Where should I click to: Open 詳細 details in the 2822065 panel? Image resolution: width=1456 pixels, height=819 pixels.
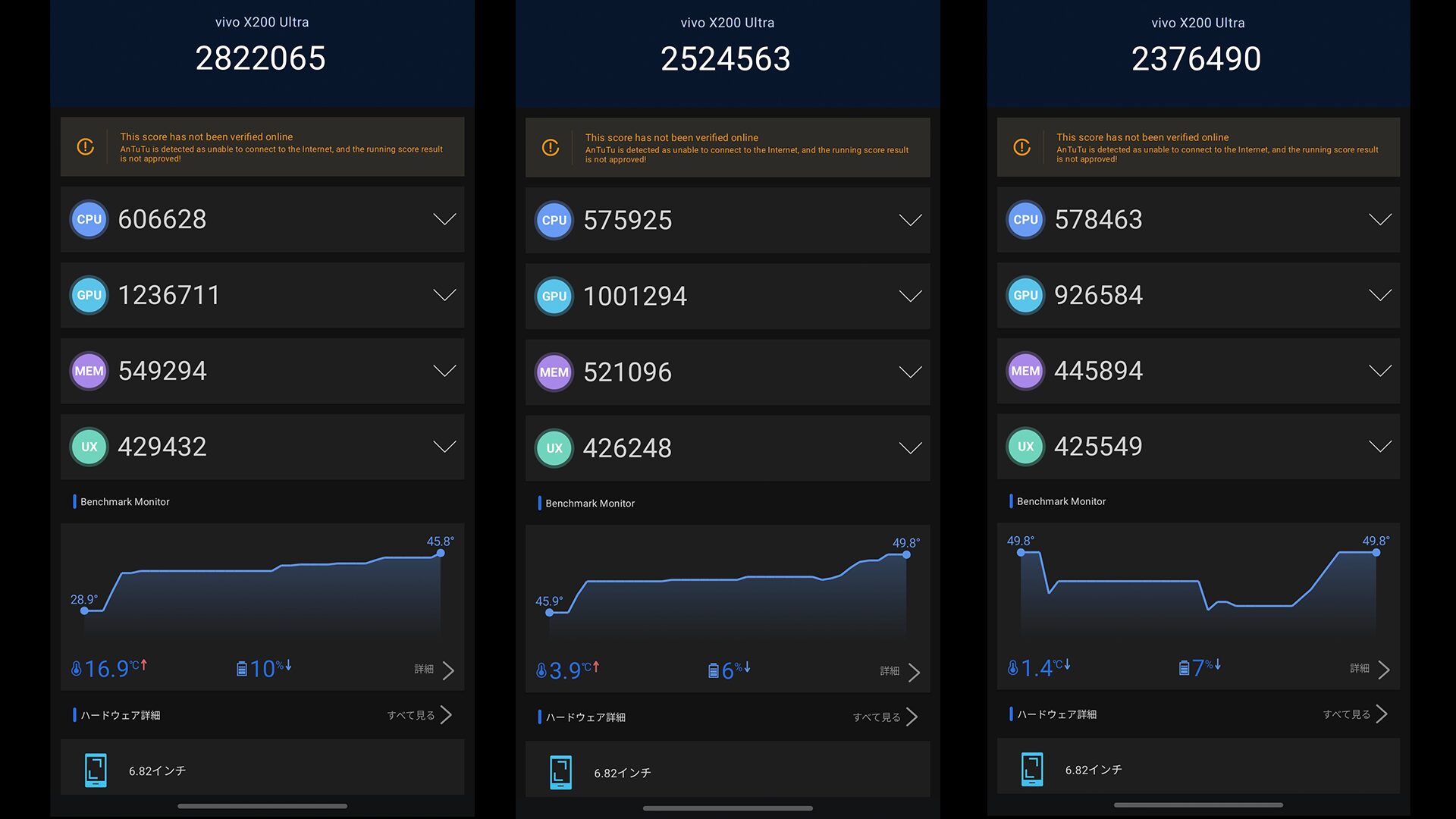click(x=435, y=670)
